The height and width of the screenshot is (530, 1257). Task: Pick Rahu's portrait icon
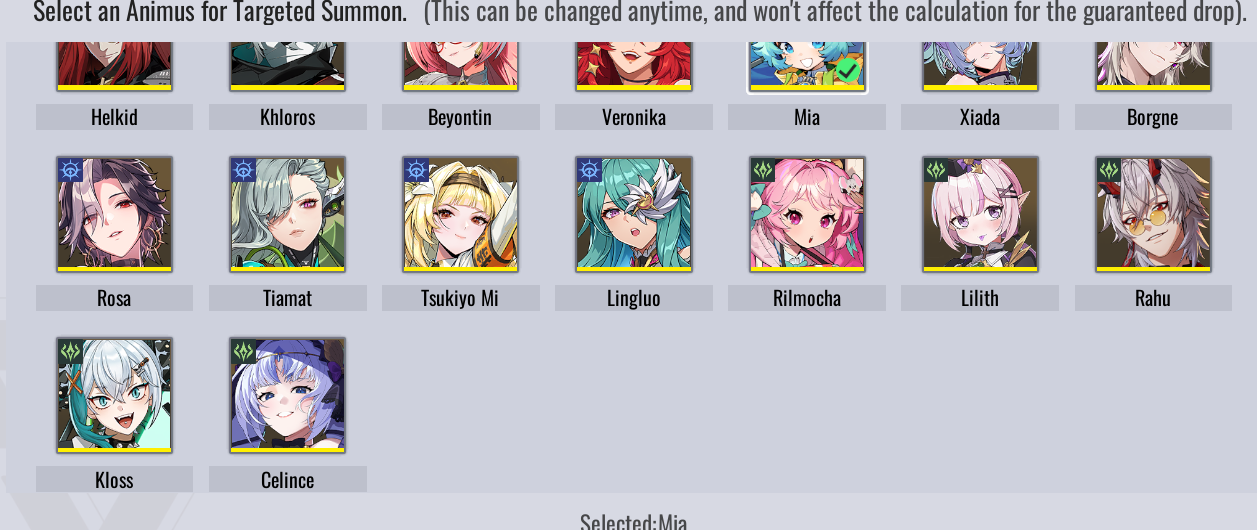click(x=1153, y=214)
